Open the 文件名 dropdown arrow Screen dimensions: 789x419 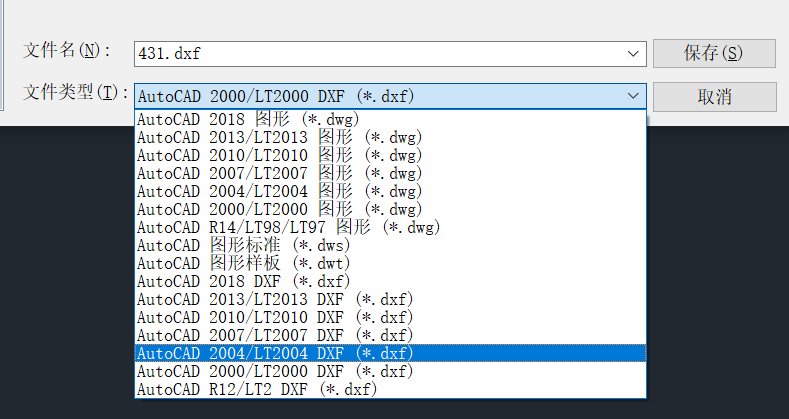click(x=634, y=54)
